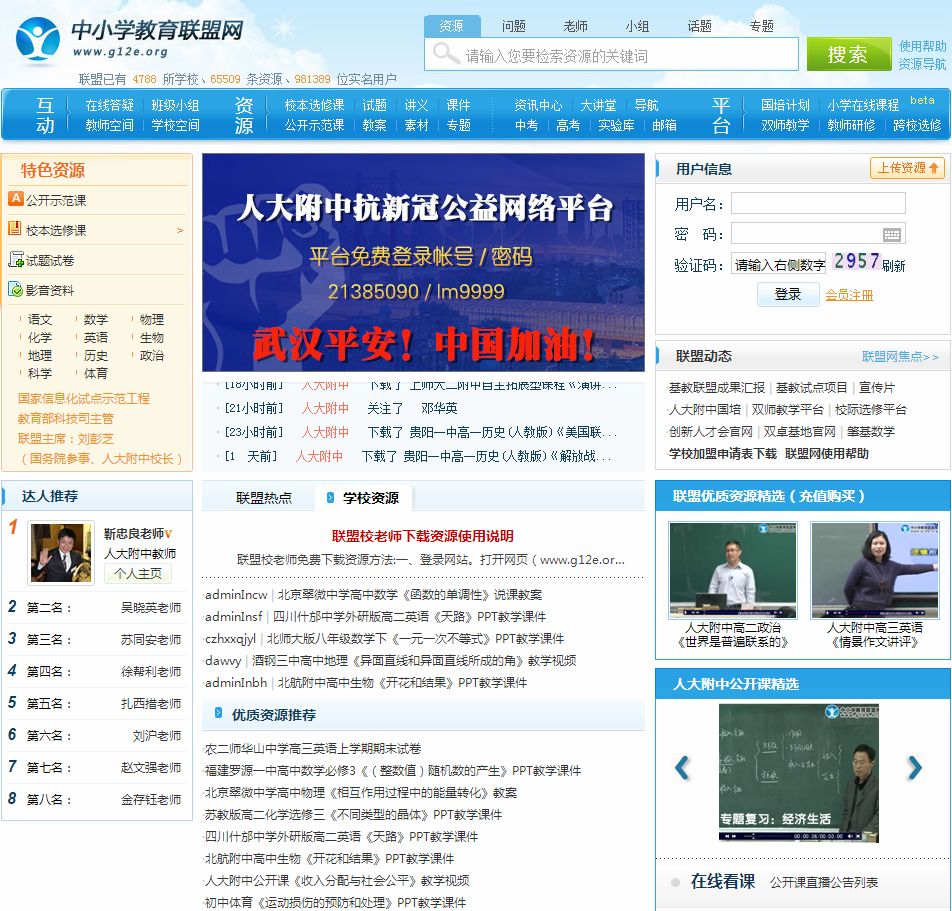Switch to 联盟热点 tab
The width and height of the screenshot is (952, 911).
(264, 498)
